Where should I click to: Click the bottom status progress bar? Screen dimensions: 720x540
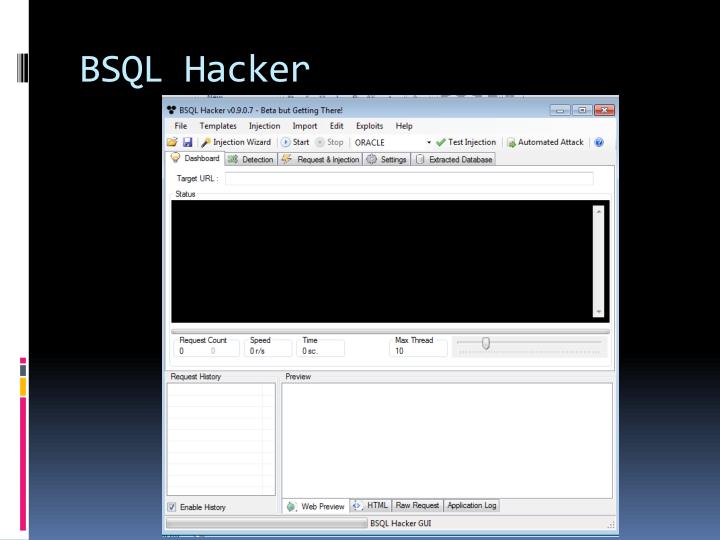click(x=266, y=523)
